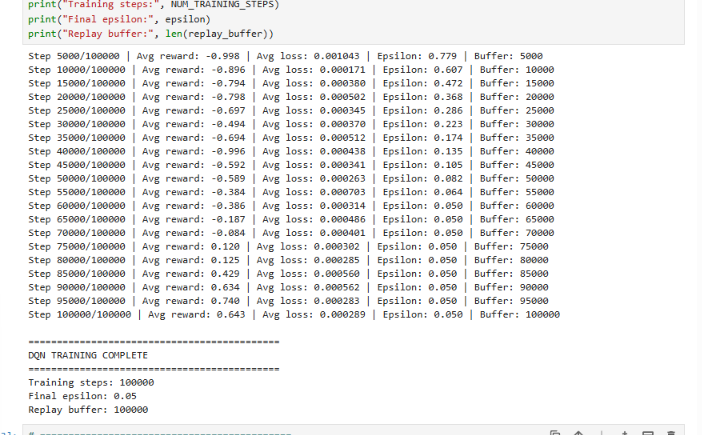Click the Epsilon value 0.105
The image size is (702, 435).
coord(448,165)
